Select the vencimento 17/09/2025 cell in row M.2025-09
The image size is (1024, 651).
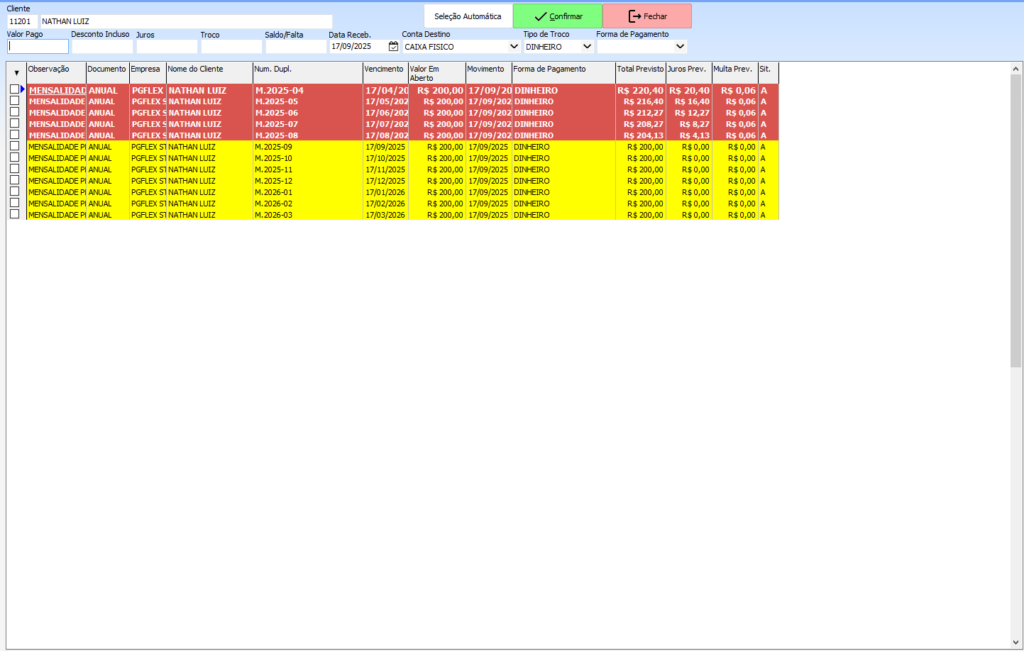pyautogui.click(x=386, y=147)
